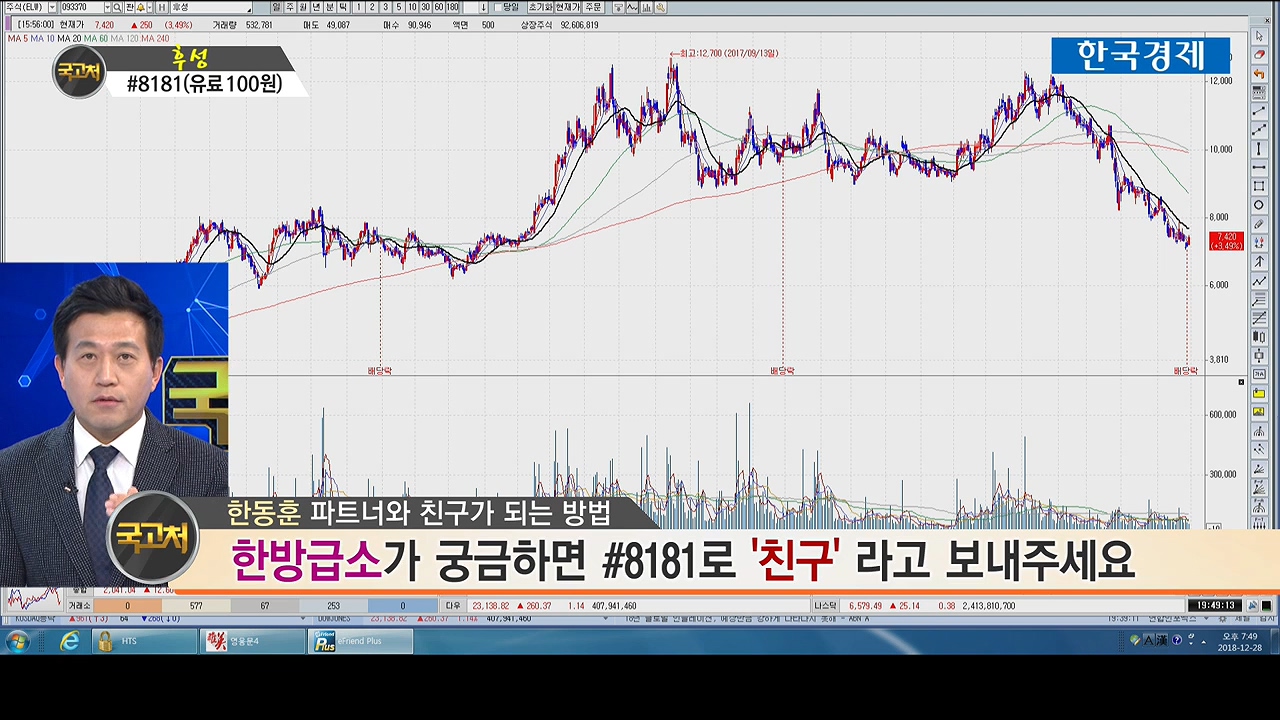Expand the stock code 093370 dropdown arrow

(x=107, y=8)
